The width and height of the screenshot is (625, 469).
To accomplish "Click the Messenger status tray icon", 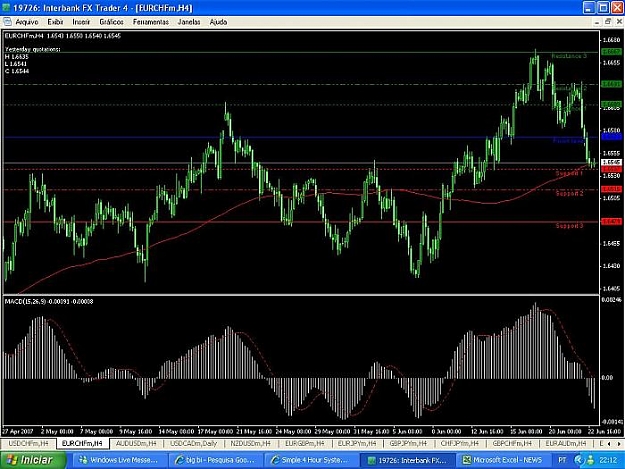I will click(x=590, y=460).
